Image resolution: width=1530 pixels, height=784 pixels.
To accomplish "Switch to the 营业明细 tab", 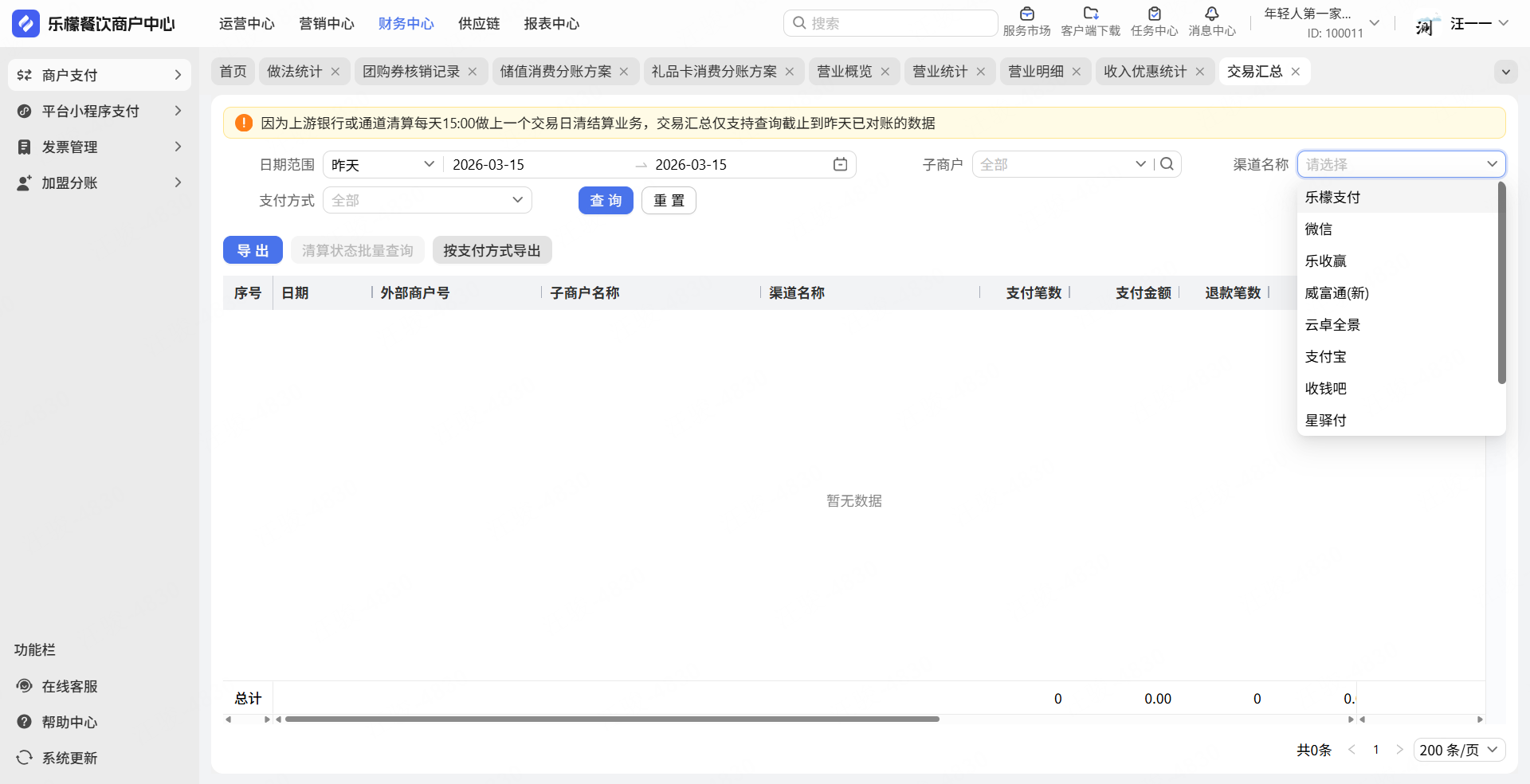I will coord(1035,72).
